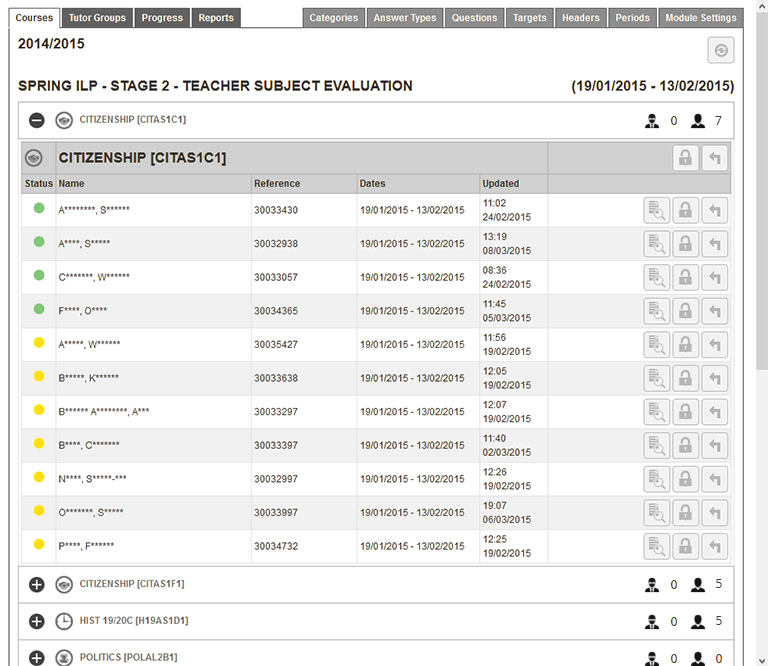Expand the HIST 19/20C [H19AS1D1] section
Screen dimensions: 768x666
click(x=37, y=621)
